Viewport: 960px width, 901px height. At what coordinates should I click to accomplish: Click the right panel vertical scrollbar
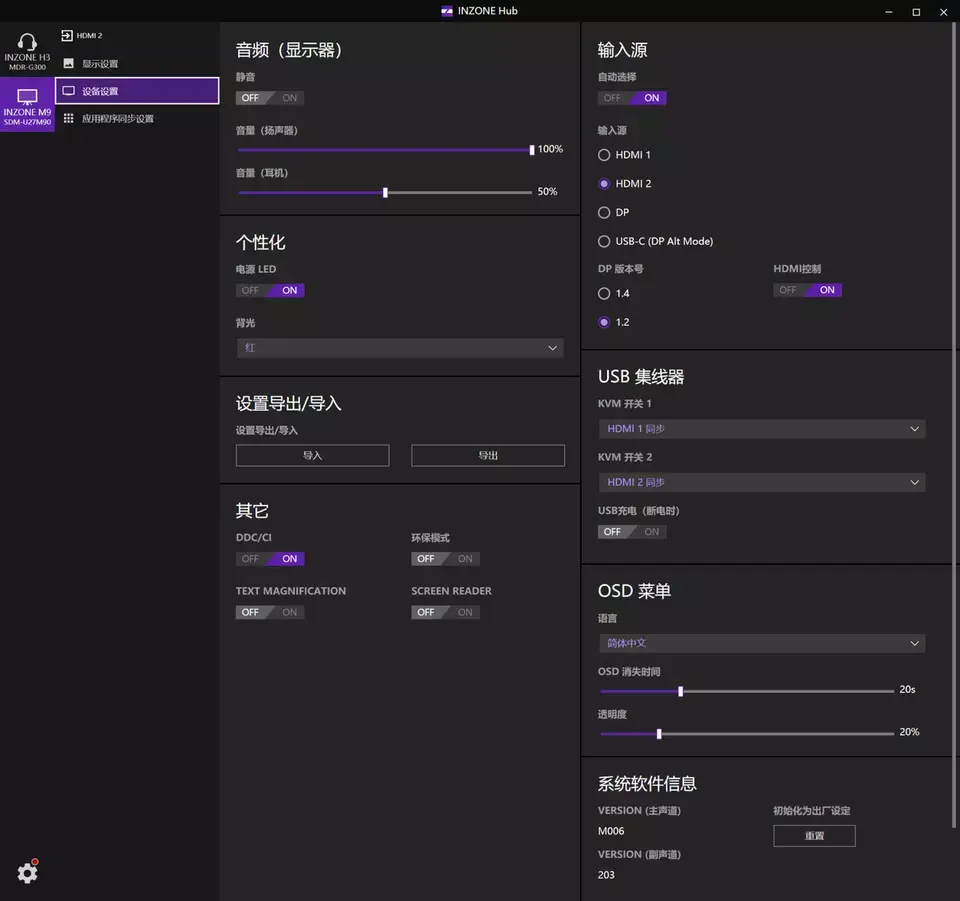pos(954,425)
